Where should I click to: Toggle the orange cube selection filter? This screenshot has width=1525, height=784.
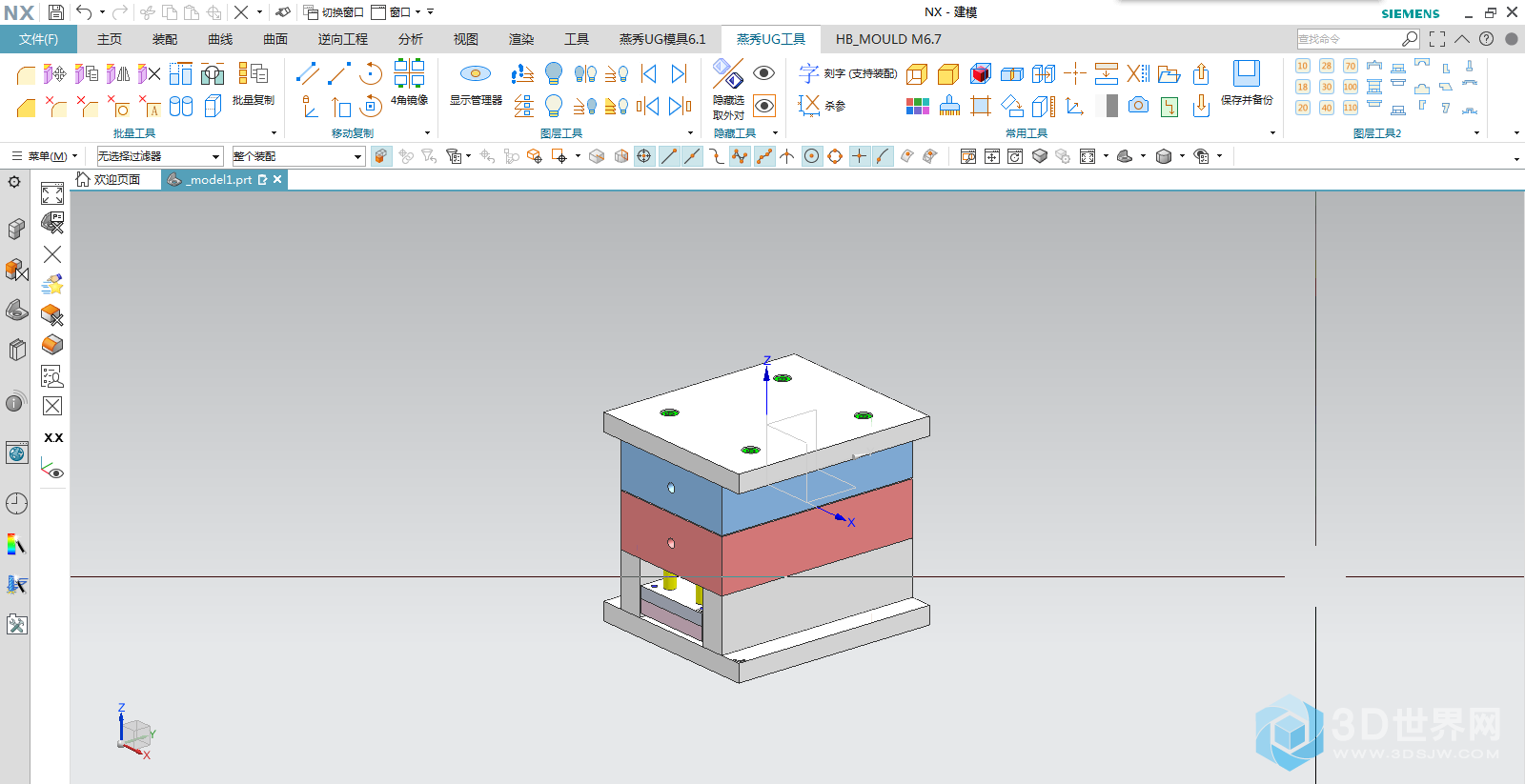(380, 156)
